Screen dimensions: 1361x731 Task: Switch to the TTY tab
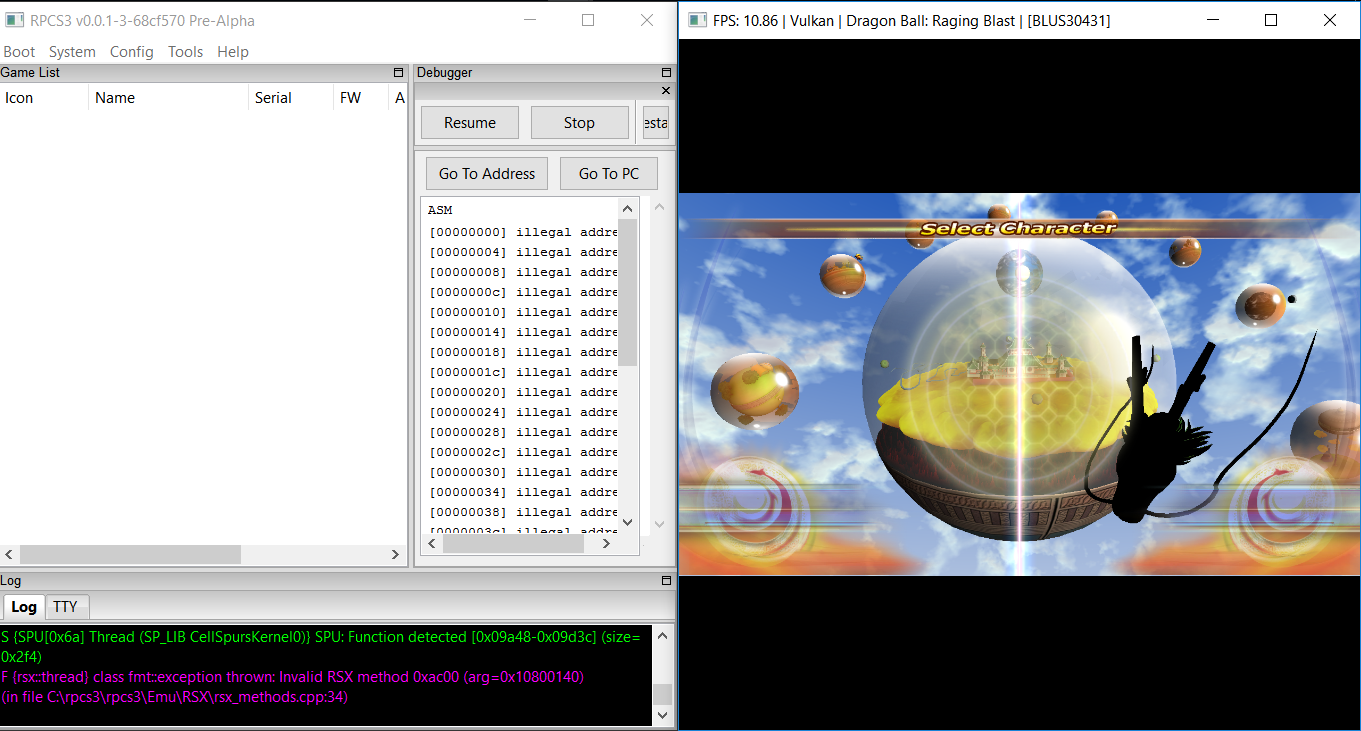66,606
